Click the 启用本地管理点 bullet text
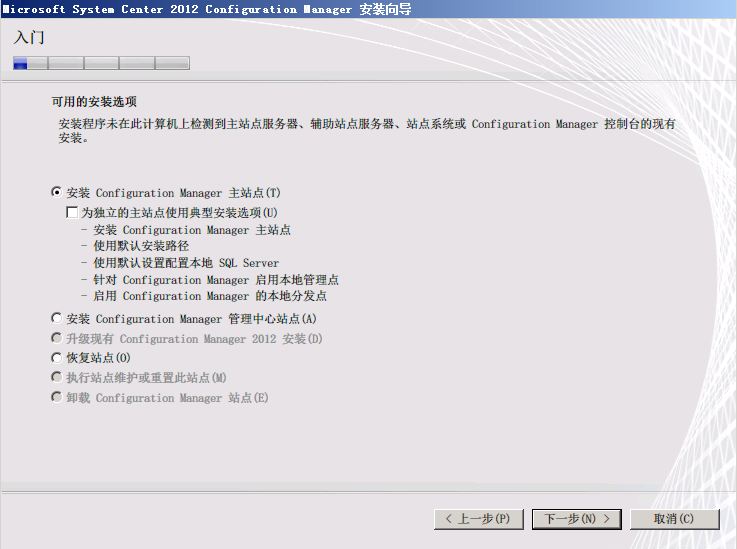The height and width of the screenshot is (549, 737). [297, 280]
